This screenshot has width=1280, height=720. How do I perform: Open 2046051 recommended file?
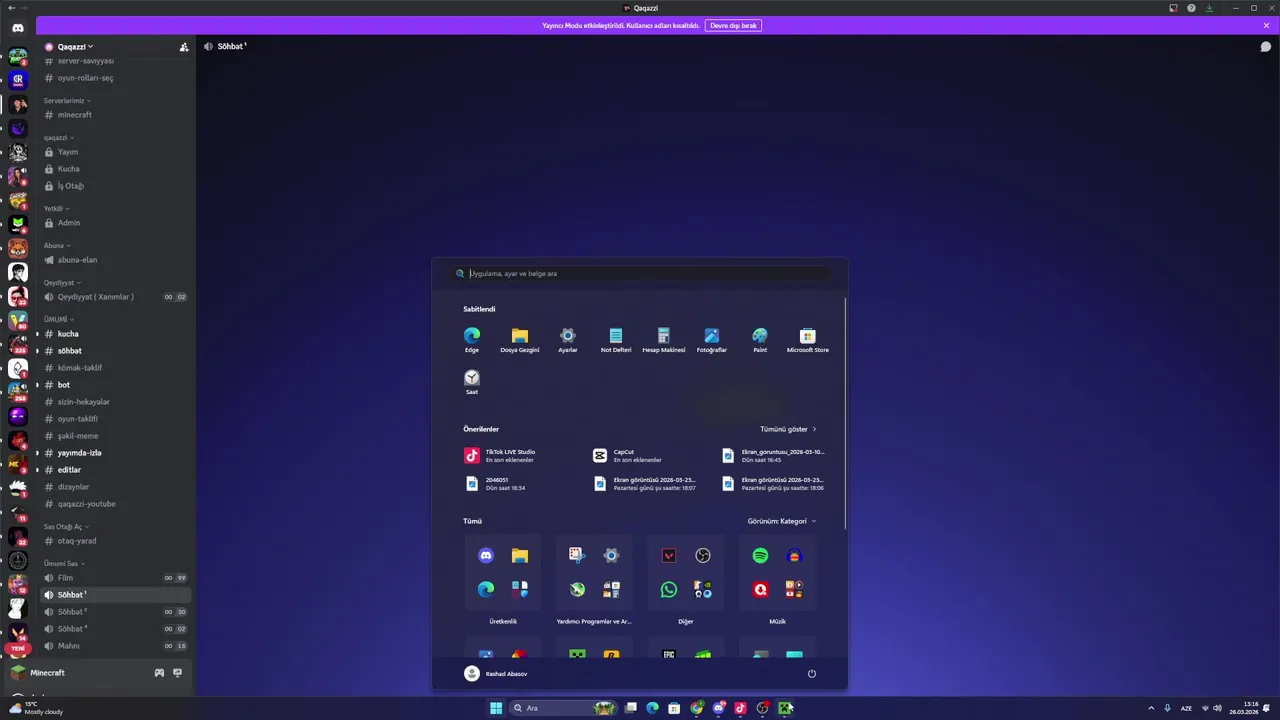coord(496,483)
